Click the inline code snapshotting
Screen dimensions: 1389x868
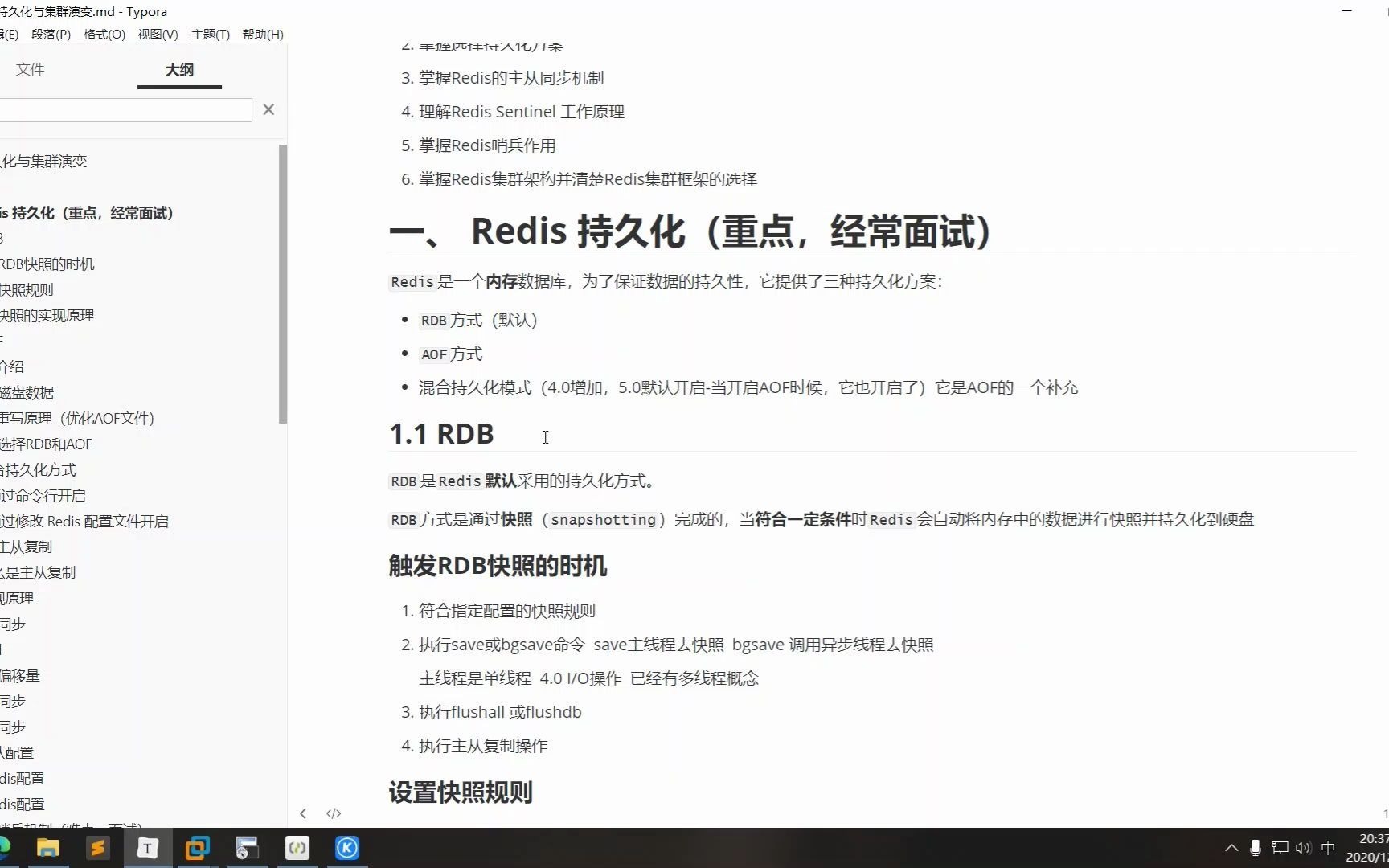pyautogui.click(x=604, y=520)
